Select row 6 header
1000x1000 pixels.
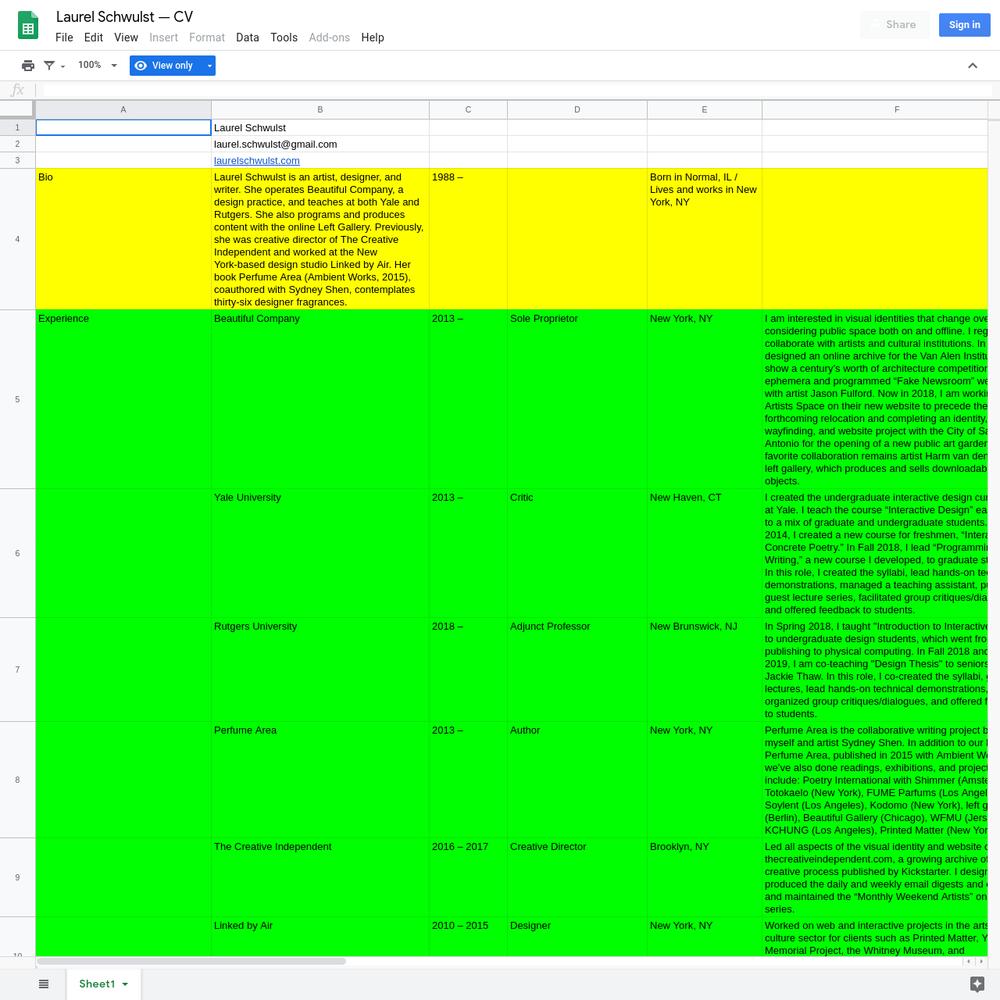coord(17,553)
